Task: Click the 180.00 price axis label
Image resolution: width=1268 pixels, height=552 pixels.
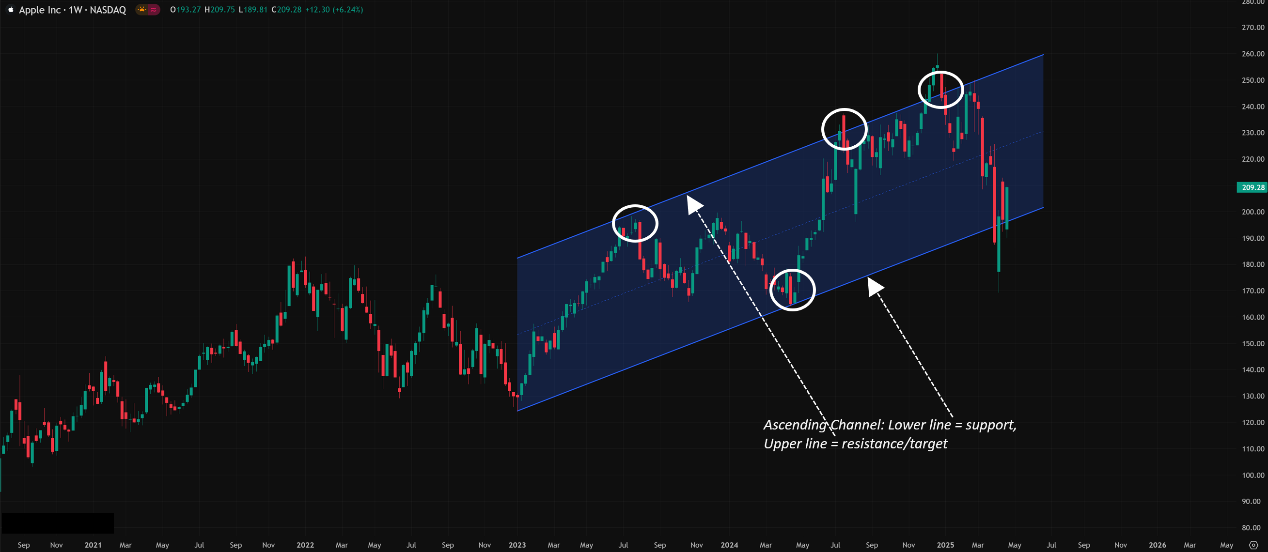Action: (1252, 265)
